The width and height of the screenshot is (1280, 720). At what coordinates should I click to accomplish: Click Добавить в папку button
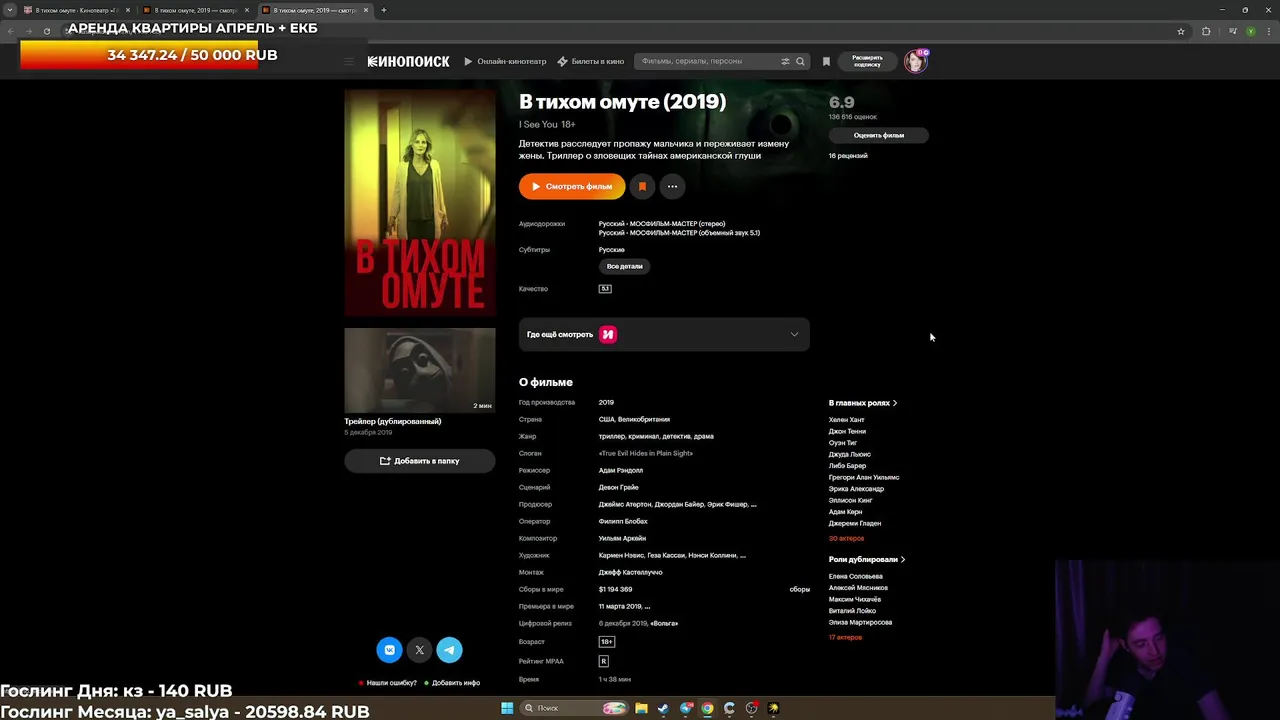(420, 461)
